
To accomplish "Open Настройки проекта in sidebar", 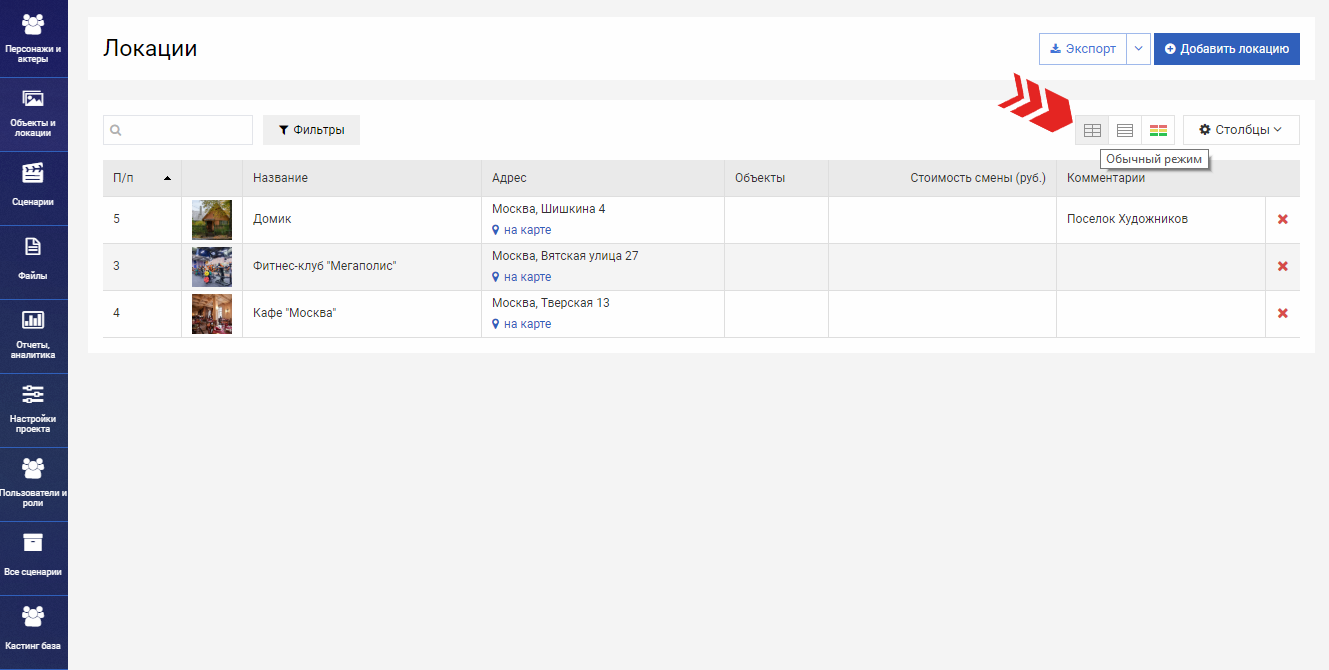I will tap(33, 409).
